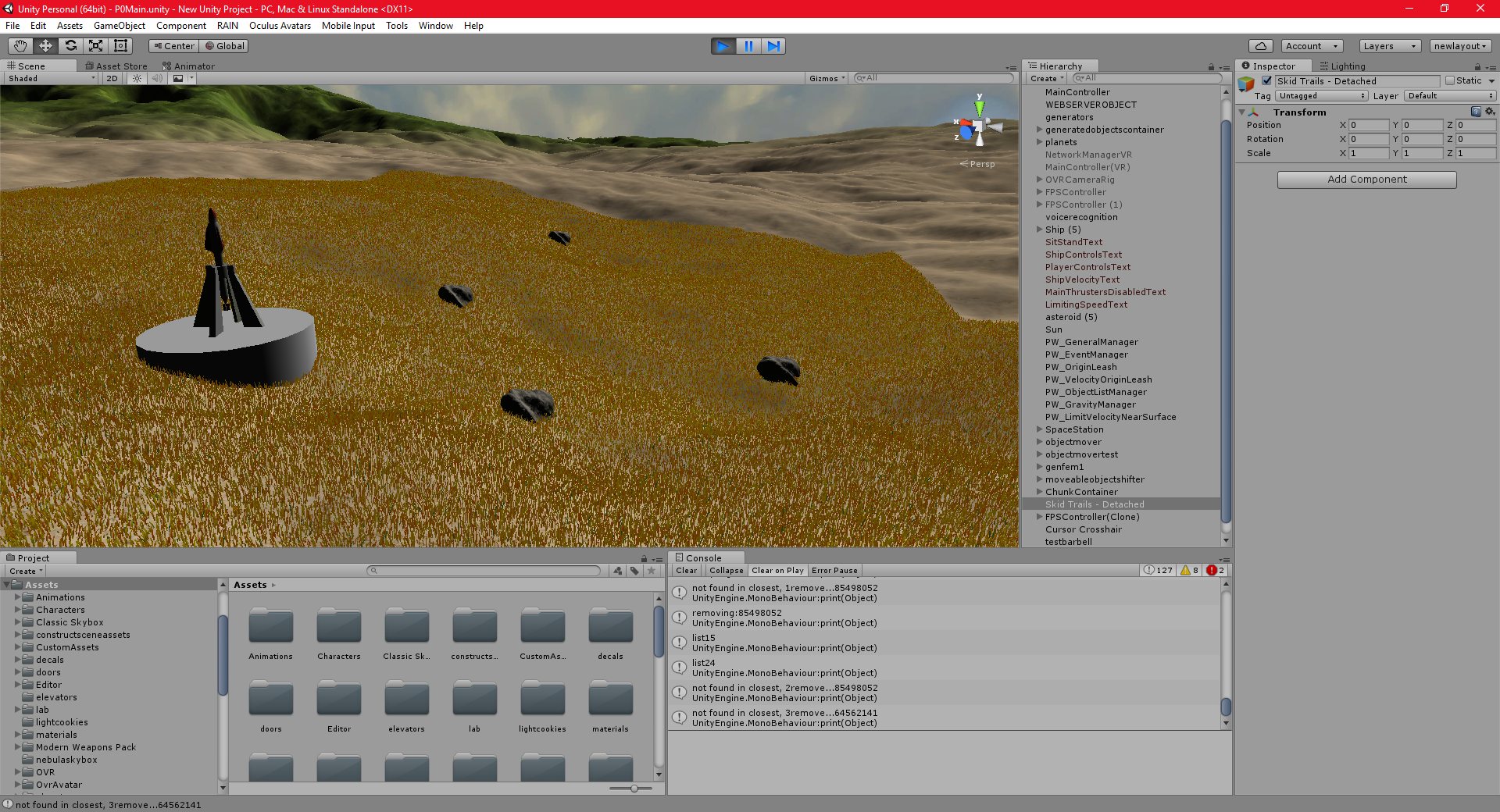The width and height of the screenshot is (1500, 812).
Task: Open the Layer Default dropdown
Action: coord(1450,96)
